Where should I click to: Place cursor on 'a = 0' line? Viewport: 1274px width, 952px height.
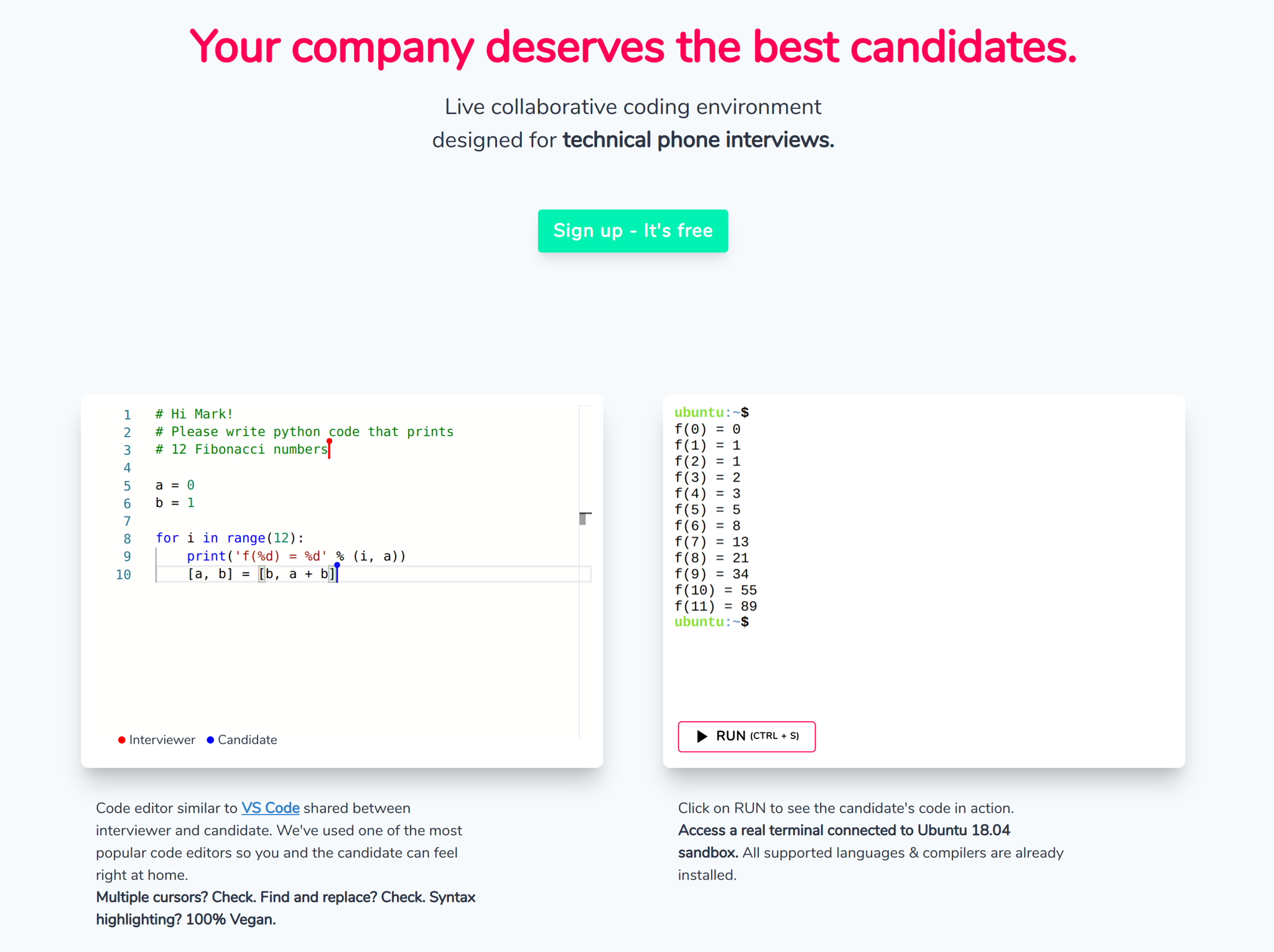point(175,485)
